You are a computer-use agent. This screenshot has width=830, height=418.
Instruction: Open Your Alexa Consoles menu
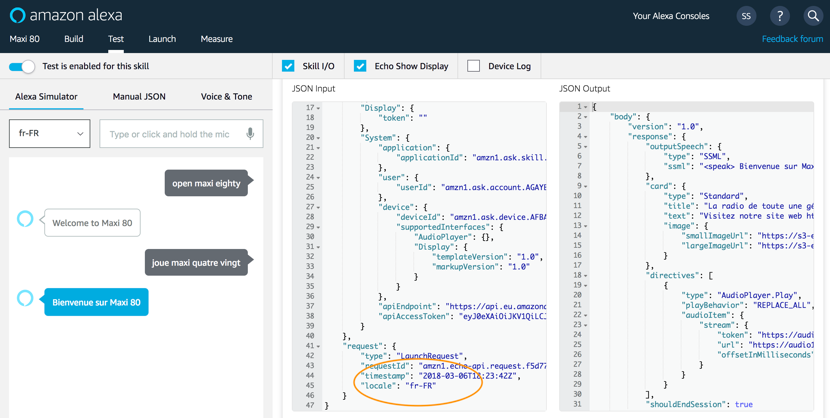[671, 16]
